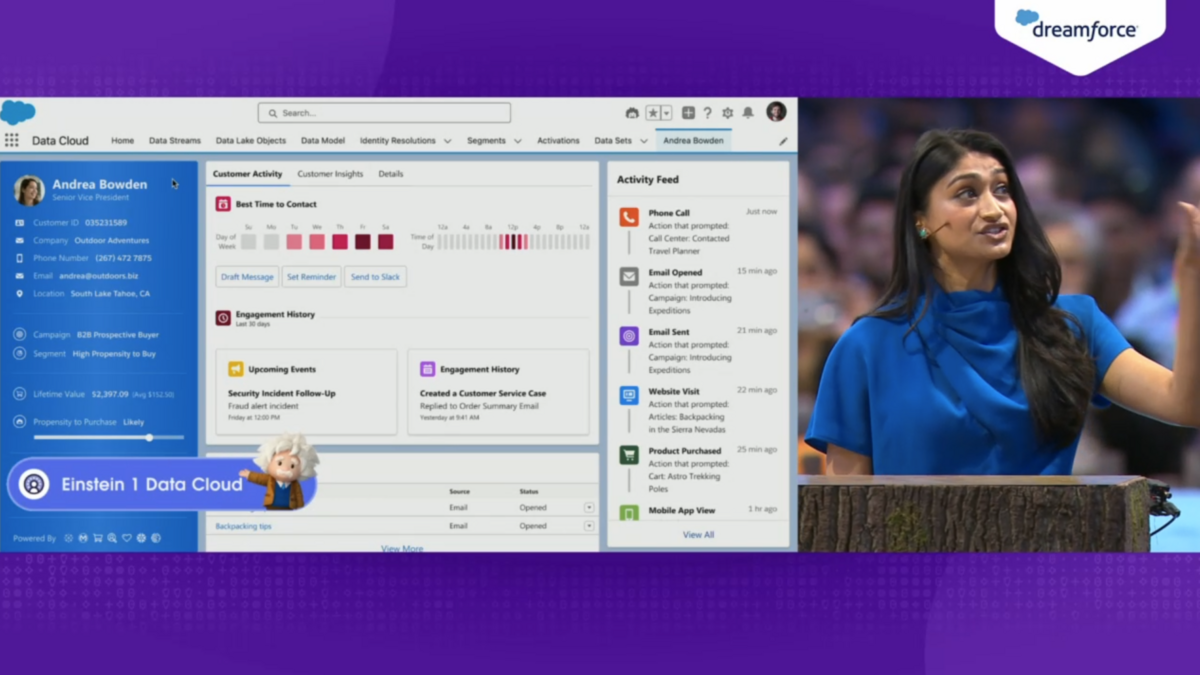Click View All in Activity Feed
1200x675 pixels.
click(698, 535)
